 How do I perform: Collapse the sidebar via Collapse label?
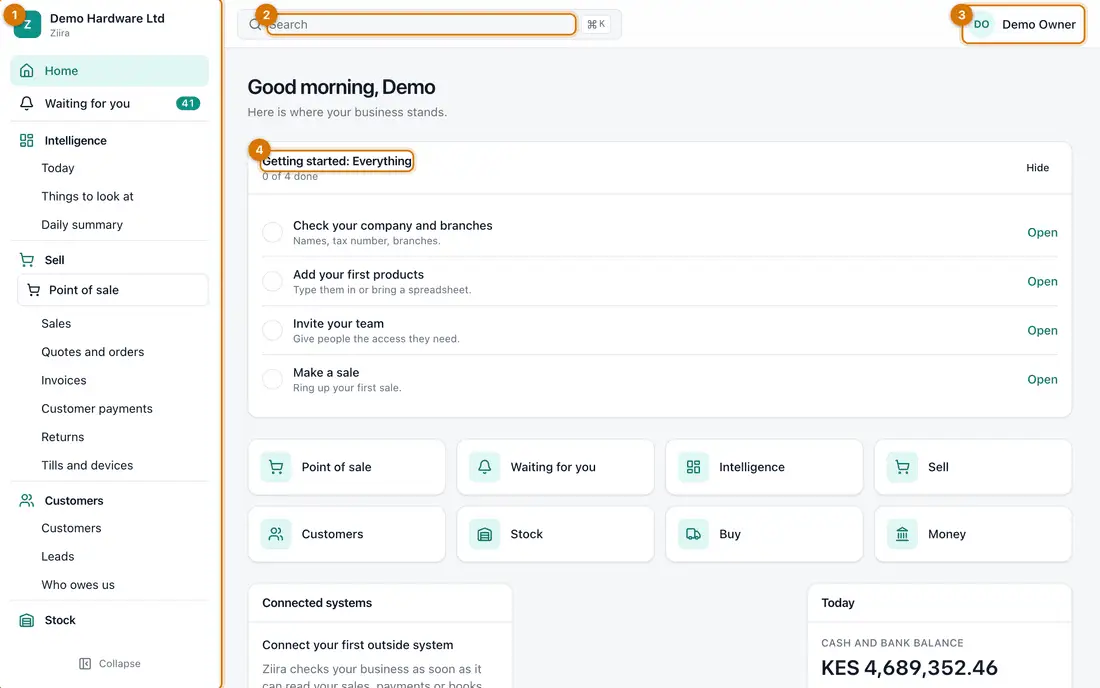click(119, 663)
